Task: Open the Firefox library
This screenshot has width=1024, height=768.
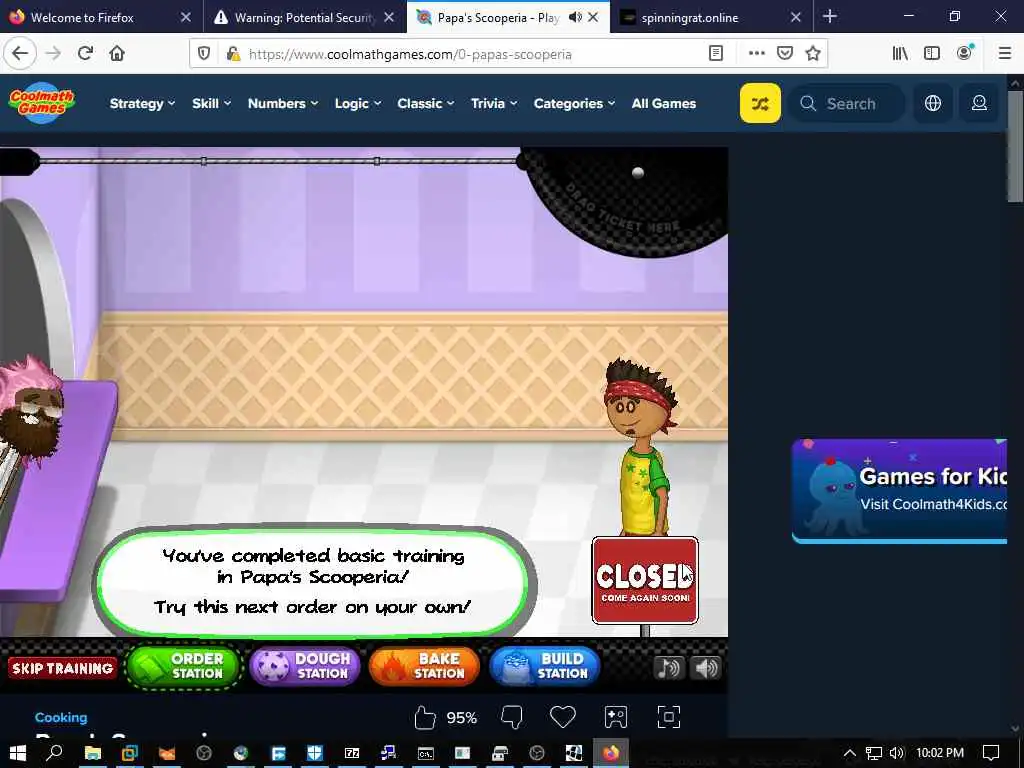Action: (x=900, y=54)
